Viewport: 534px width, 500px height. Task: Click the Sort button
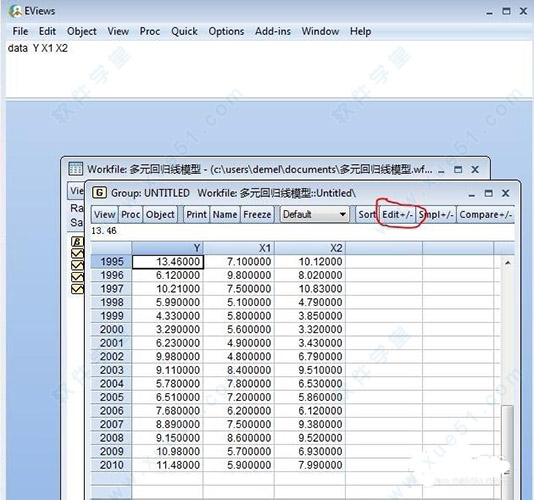pos(366,215)
